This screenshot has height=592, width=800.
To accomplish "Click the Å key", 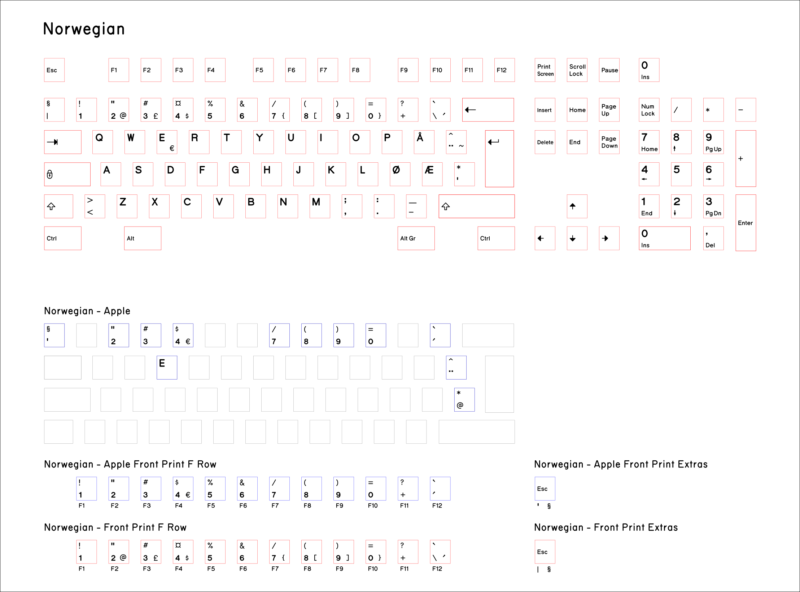I will pos(424,142).
